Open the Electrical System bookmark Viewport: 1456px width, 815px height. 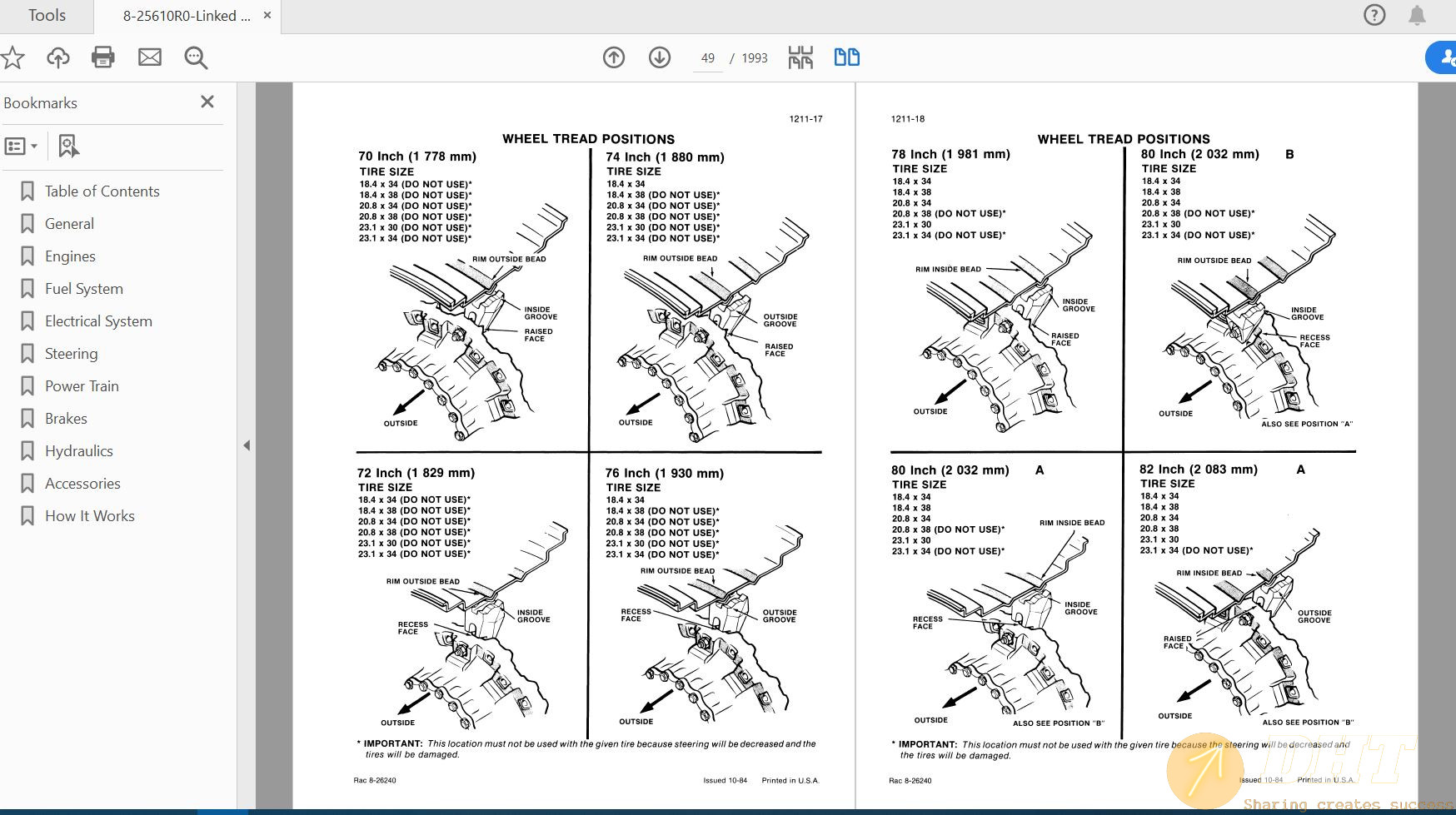(x=98, y=321)
